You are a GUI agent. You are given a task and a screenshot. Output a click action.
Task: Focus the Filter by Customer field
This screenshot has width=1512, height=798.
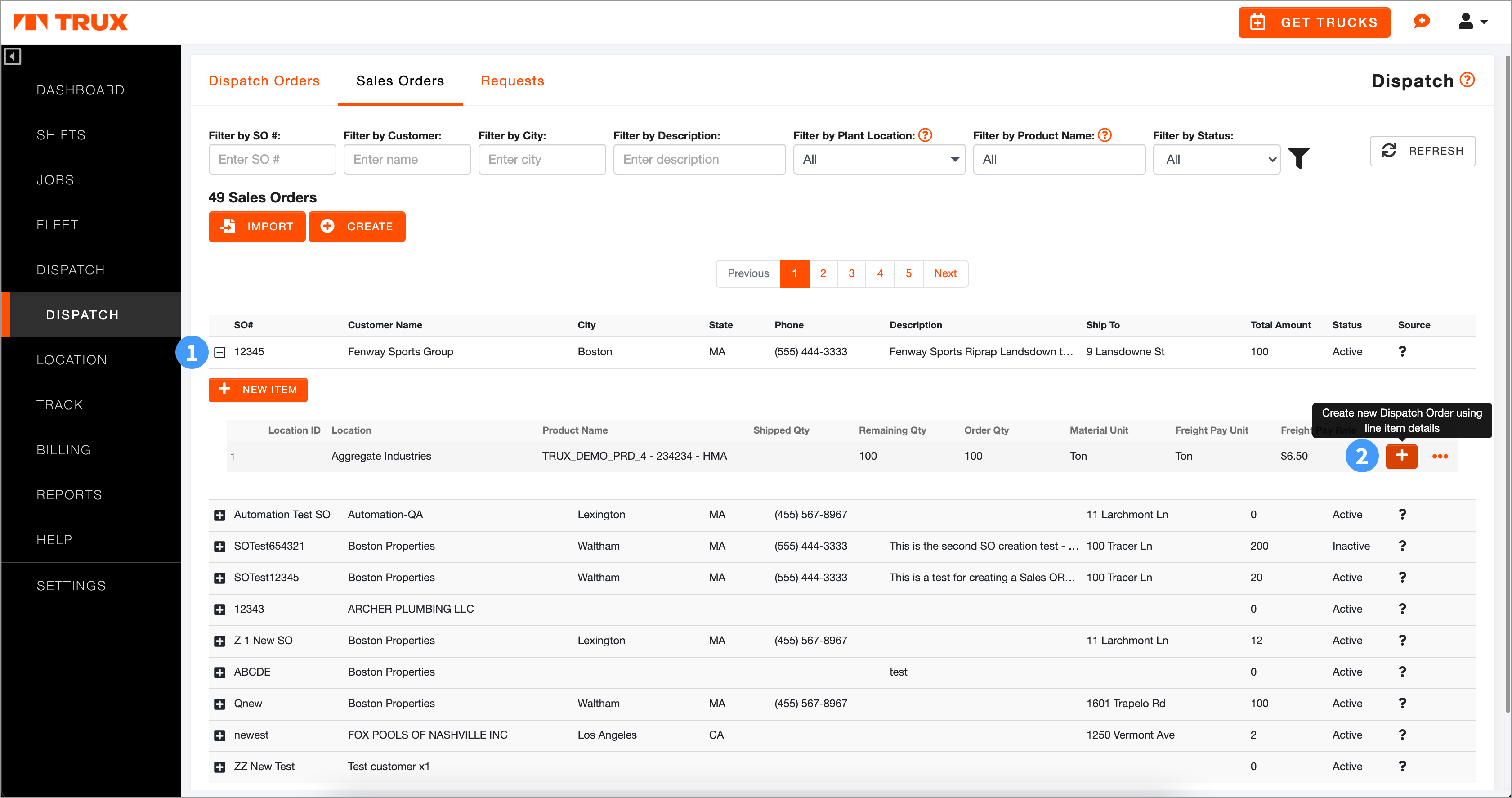tap(407, 159)
